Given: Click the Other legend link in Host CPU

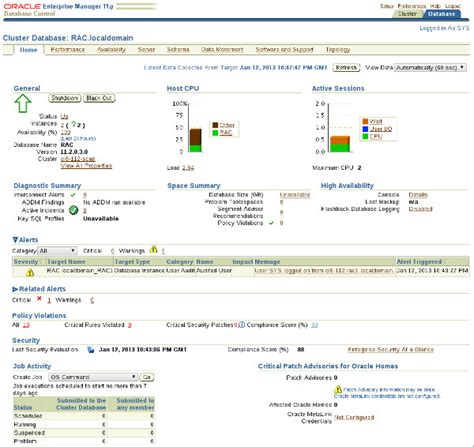Looking at the screenshot, I should coord(227,125).
